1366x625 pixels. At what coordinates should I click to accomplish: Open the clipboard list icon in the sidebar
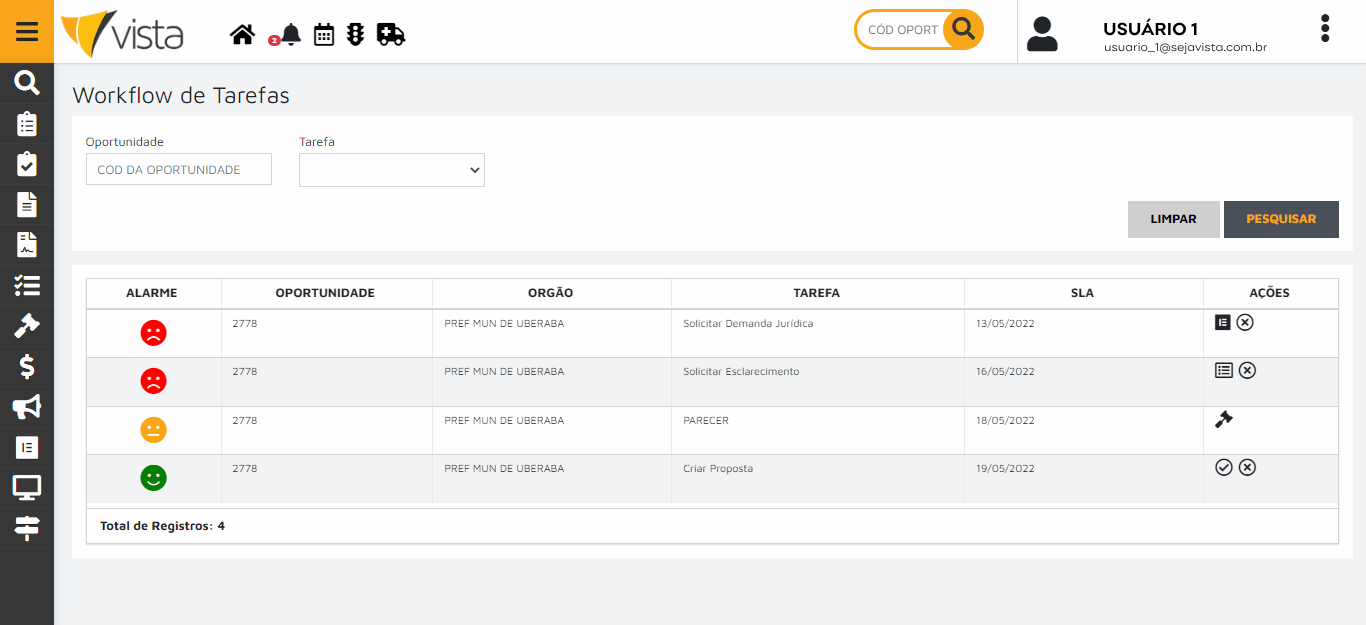click(x=27, y=123)
